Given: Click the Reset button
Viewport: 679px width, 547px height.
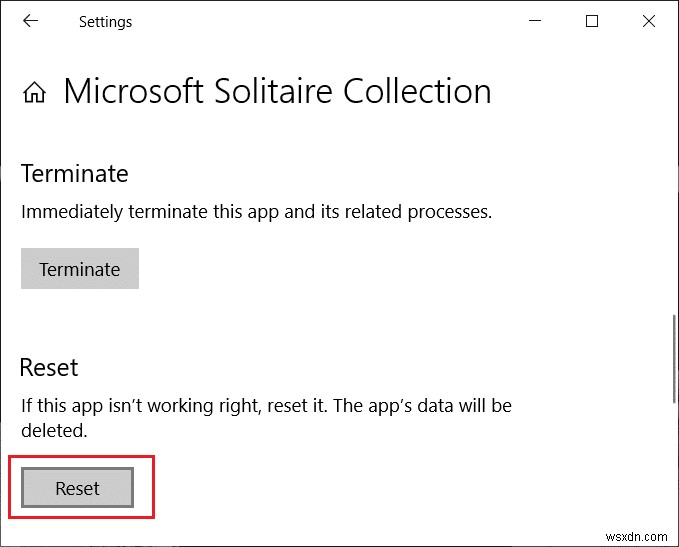Looking at the screenshot, I should (x=78, y=488).
